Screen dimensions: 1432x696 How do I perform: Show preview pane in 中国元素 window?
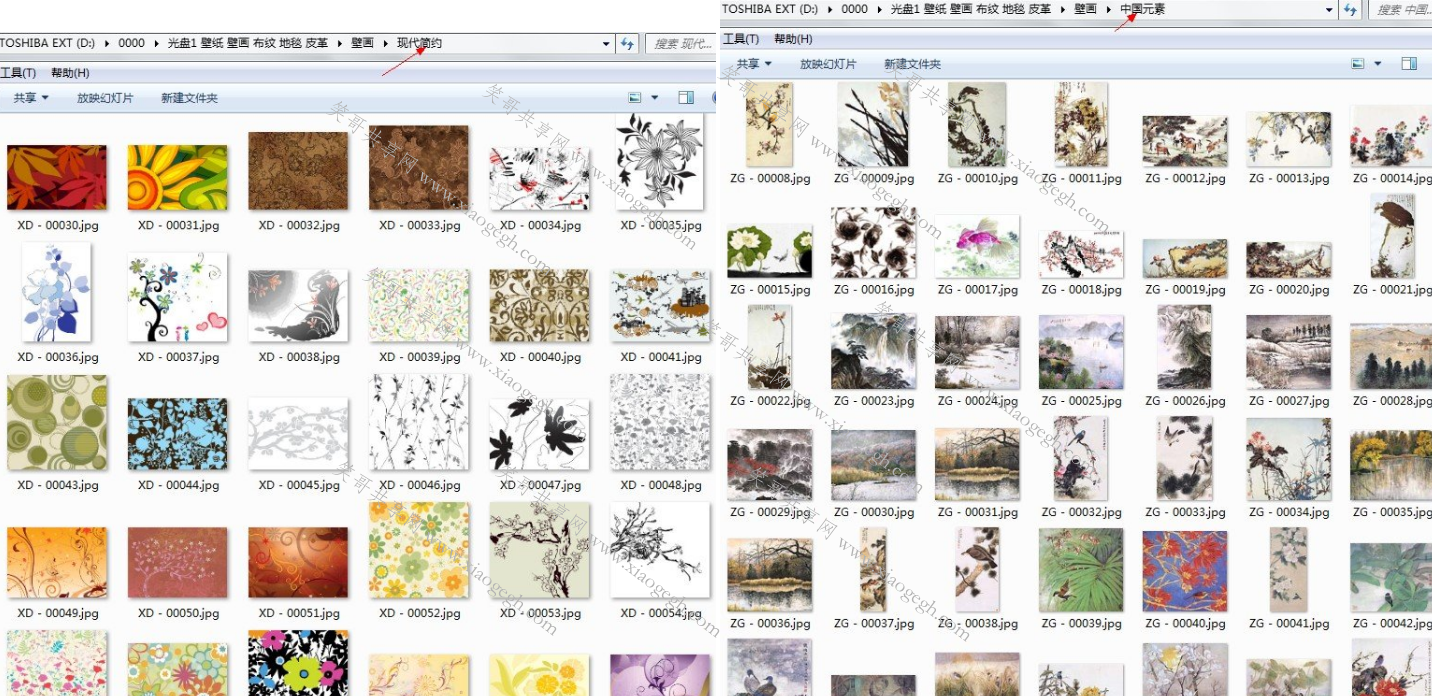(1409, 64)
